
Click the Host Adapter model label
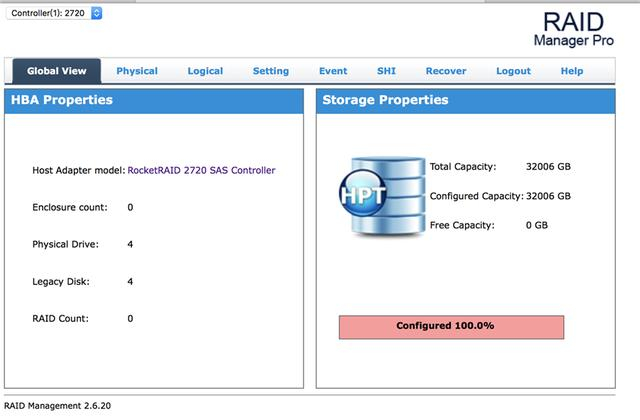point(79,170)
